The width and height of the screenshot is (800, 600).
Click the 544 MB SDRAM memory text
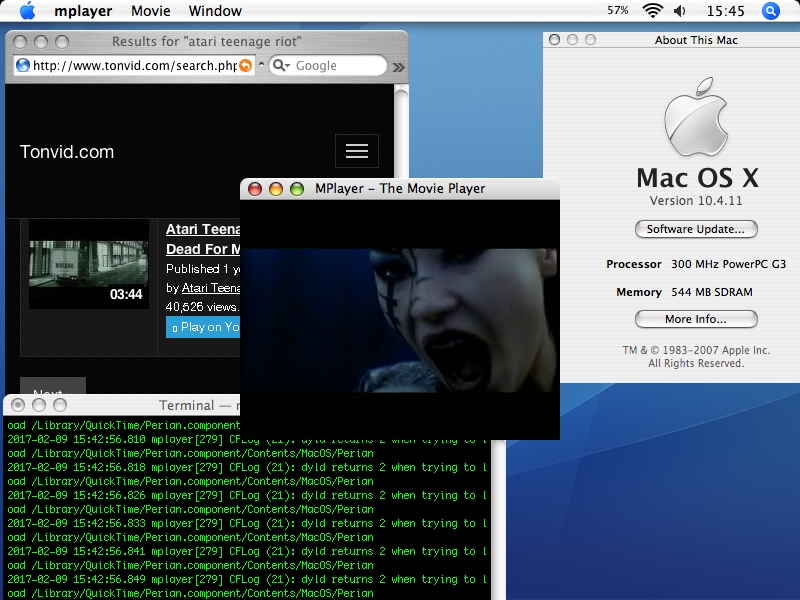712,292
